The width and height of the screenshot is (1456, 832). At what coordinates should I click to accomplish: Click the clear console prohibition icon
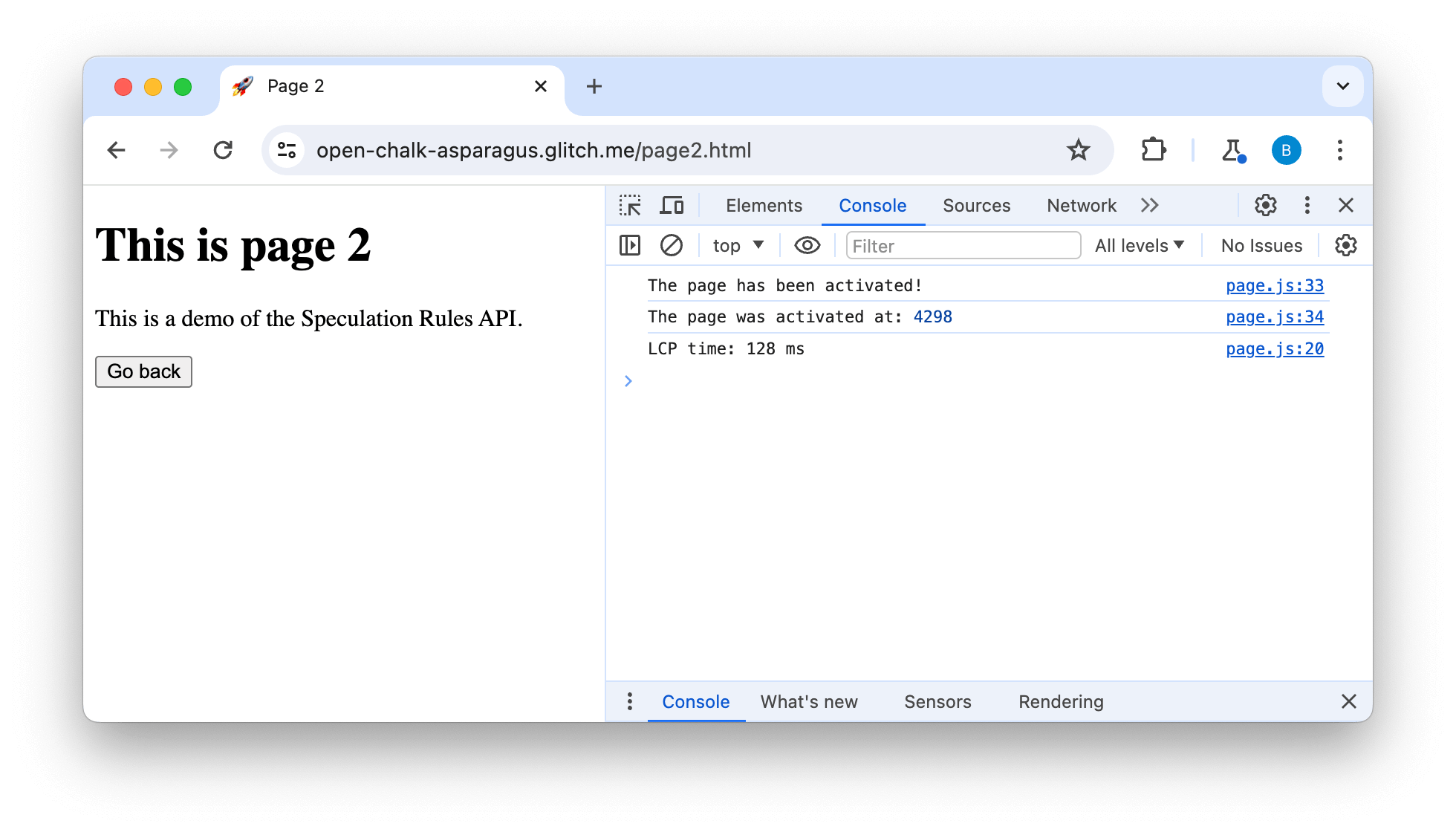pyautogui.click(x=671, y=246)
